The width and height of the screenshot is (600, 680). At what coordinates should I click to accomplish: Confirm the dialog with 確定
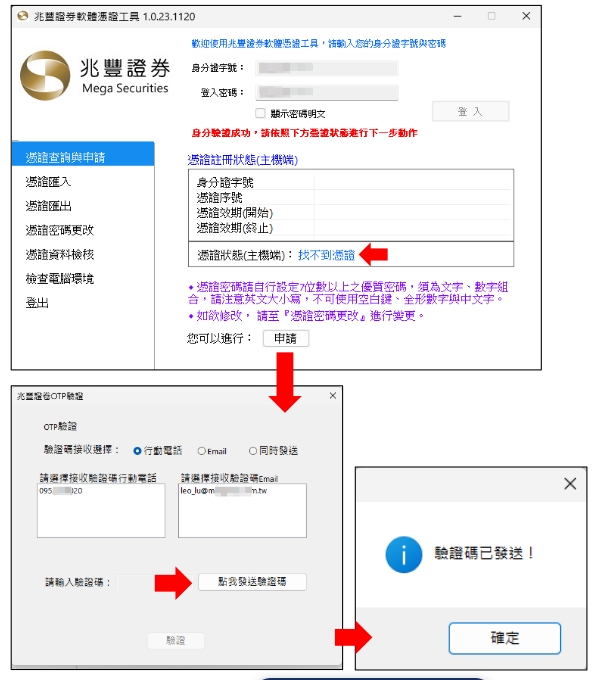click(504, 638)
